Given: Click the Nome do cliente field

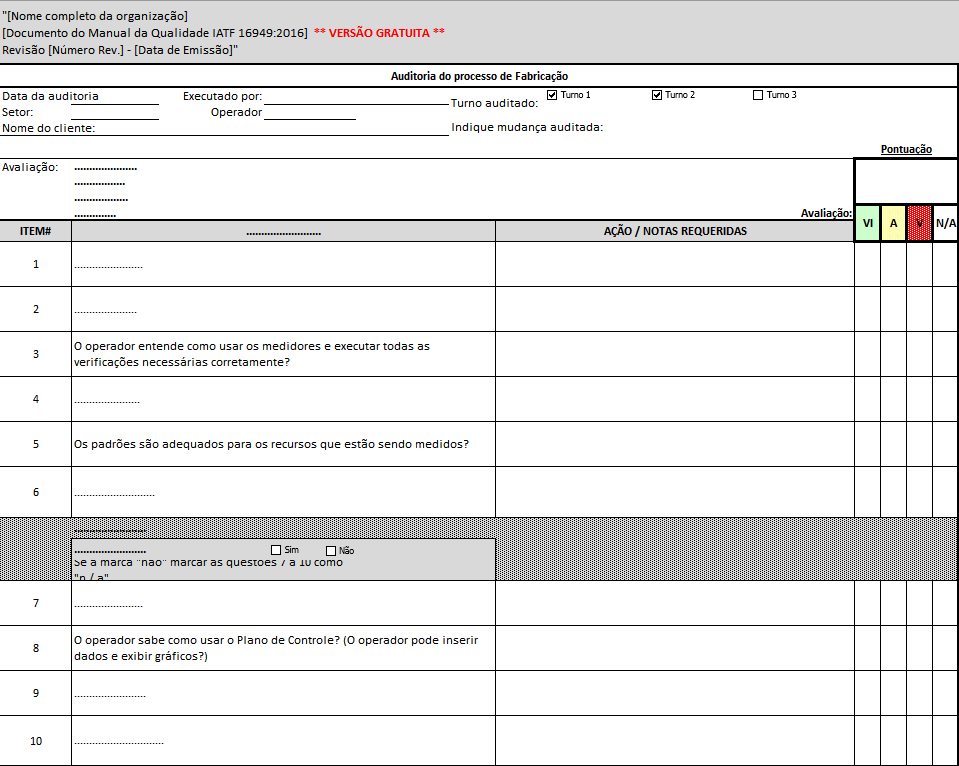Looking at the screenshot, I should (250, 128).
